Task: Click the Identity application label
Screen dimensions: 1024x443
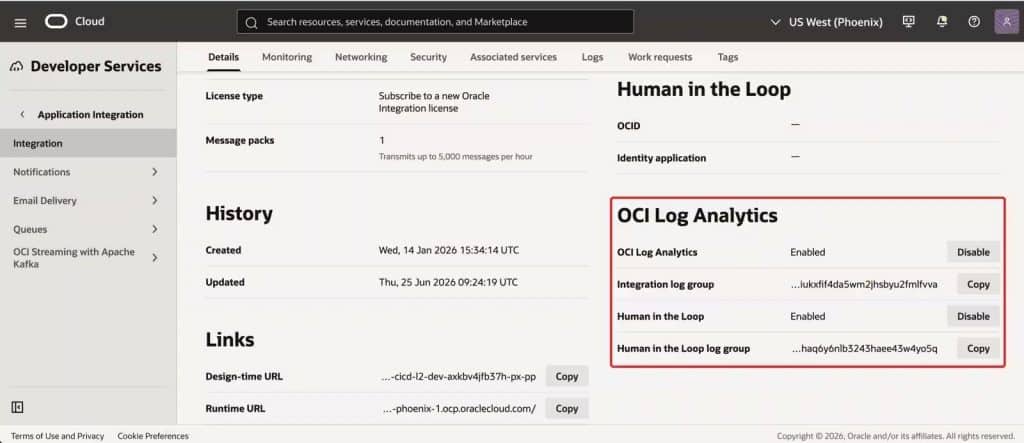Action: [662, 157]
